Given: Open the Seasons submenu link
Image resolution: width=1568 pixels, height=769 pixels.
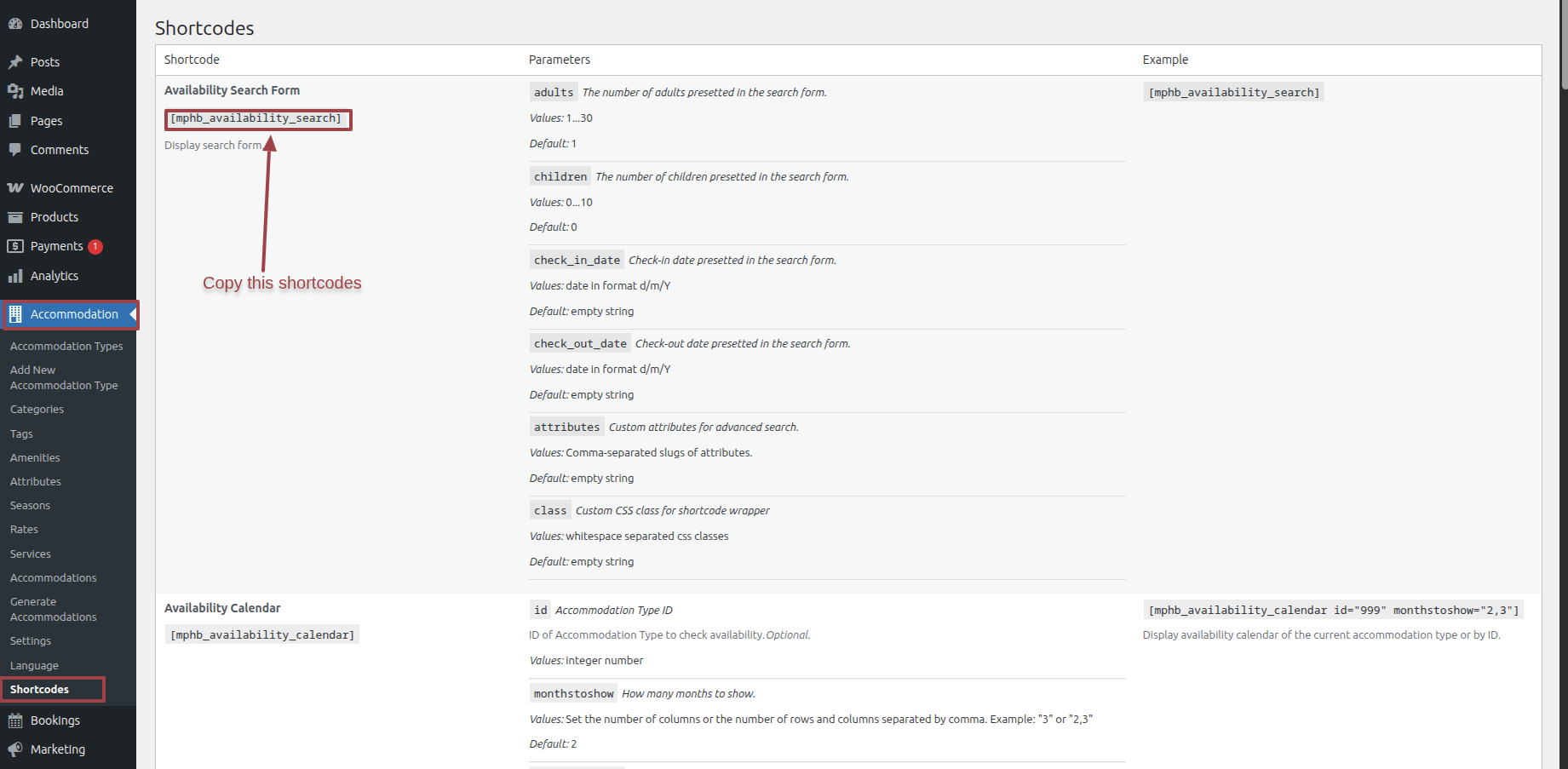Looking at the screenshot, I should coord(30,506).
